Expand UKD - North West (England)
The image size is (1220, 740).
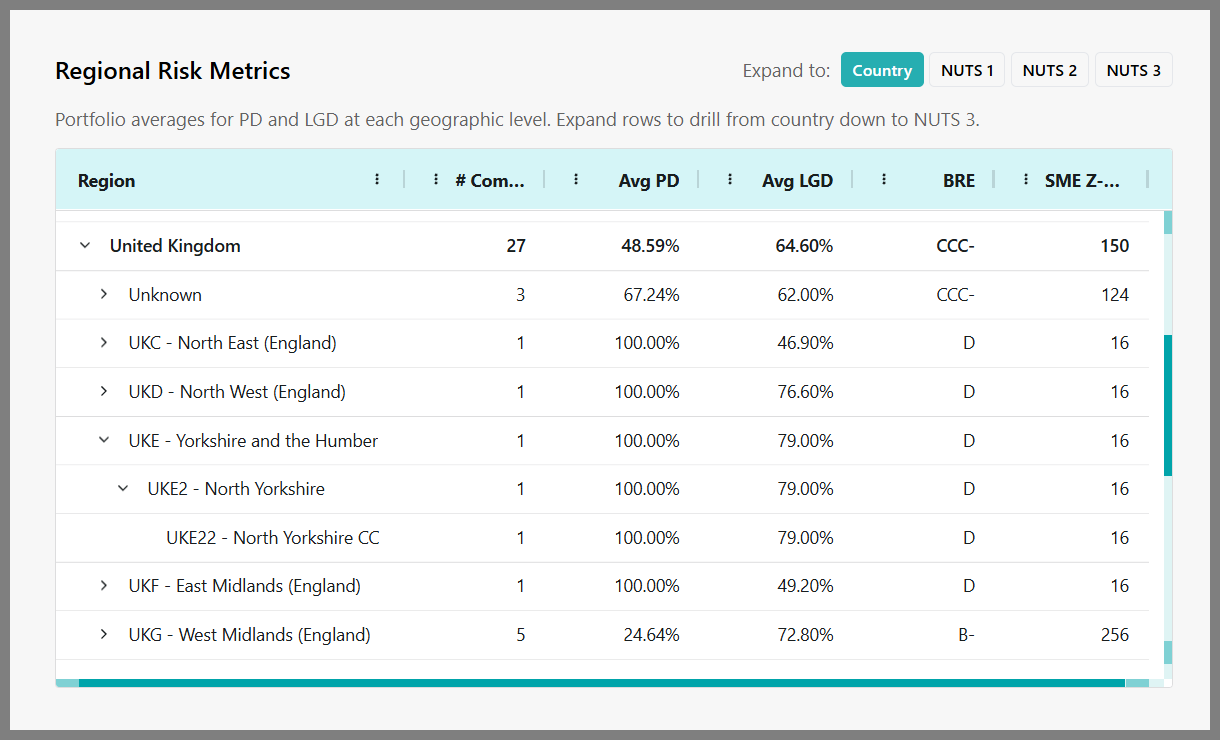tap(104, 391)
